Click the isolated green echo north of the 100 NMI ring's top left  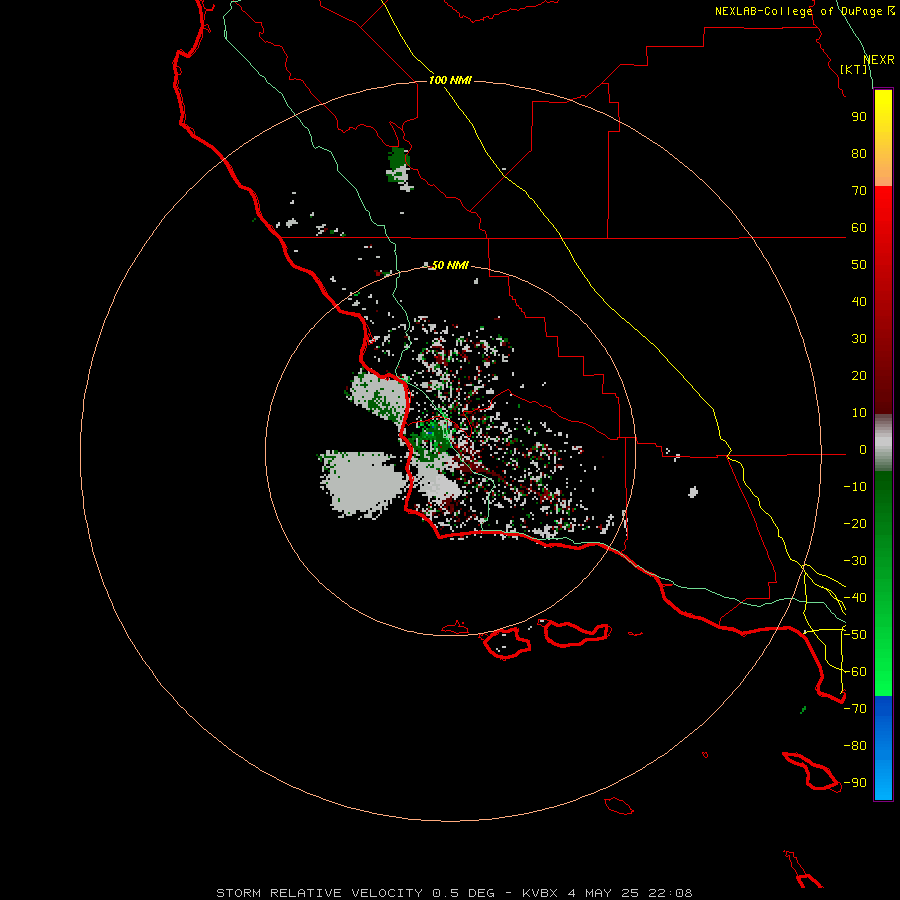pos(399,168)
